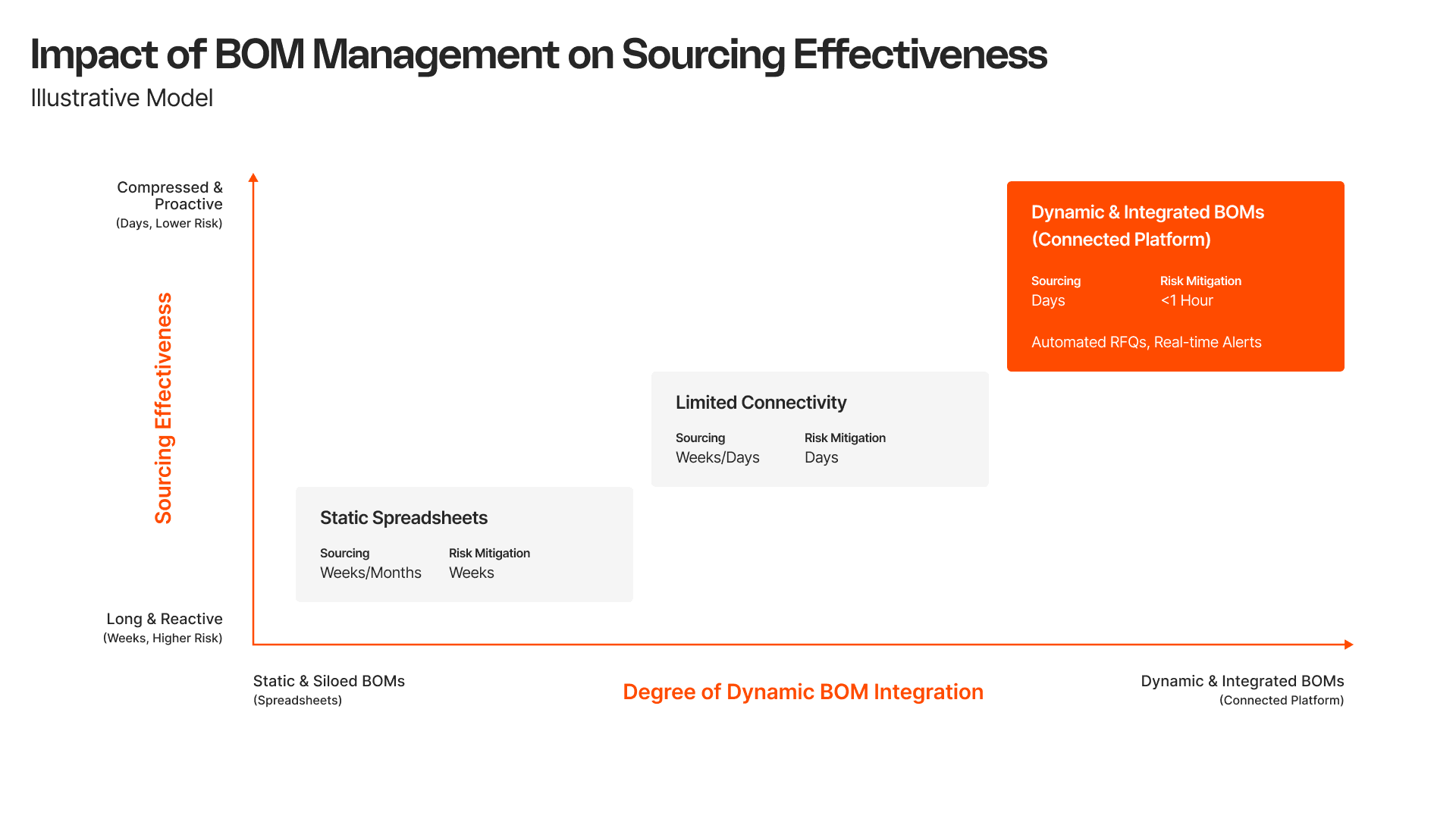This screenshot has width=1456, height=819.
Task: Click 'Static & Siloed BOMs' x-axis label
Action: 328,681
